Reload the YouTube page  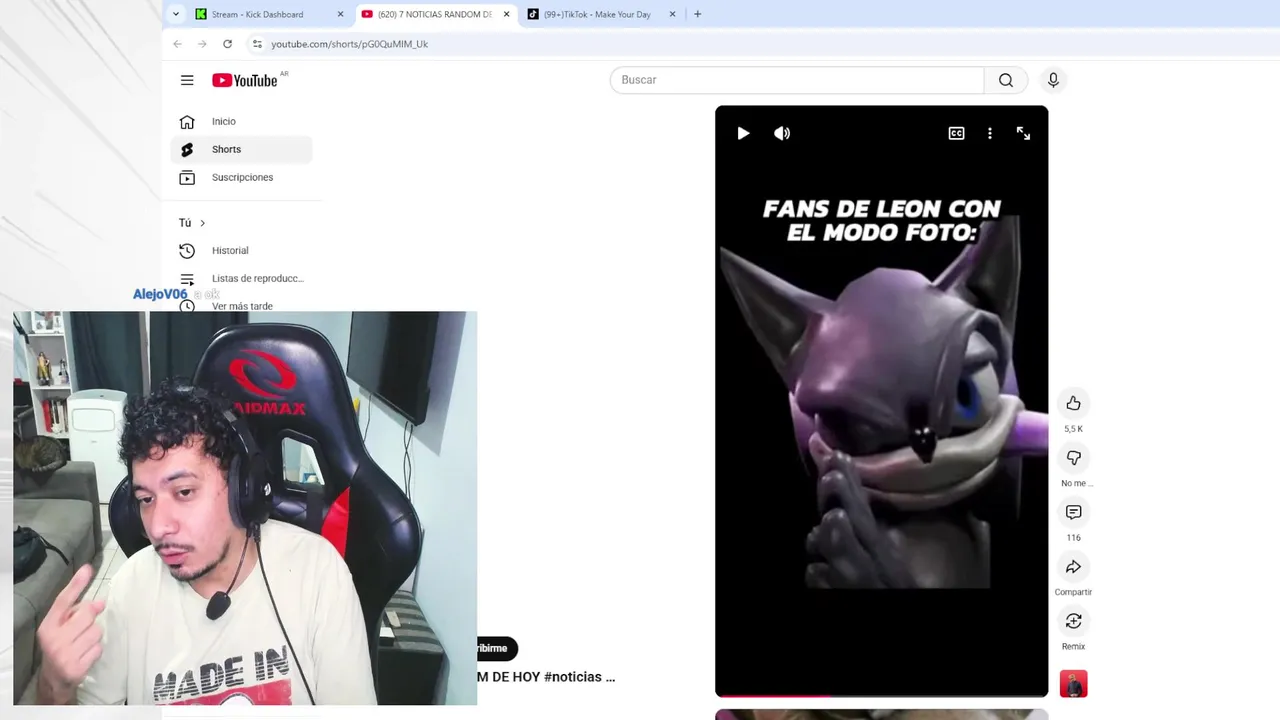tap(227, 44)
